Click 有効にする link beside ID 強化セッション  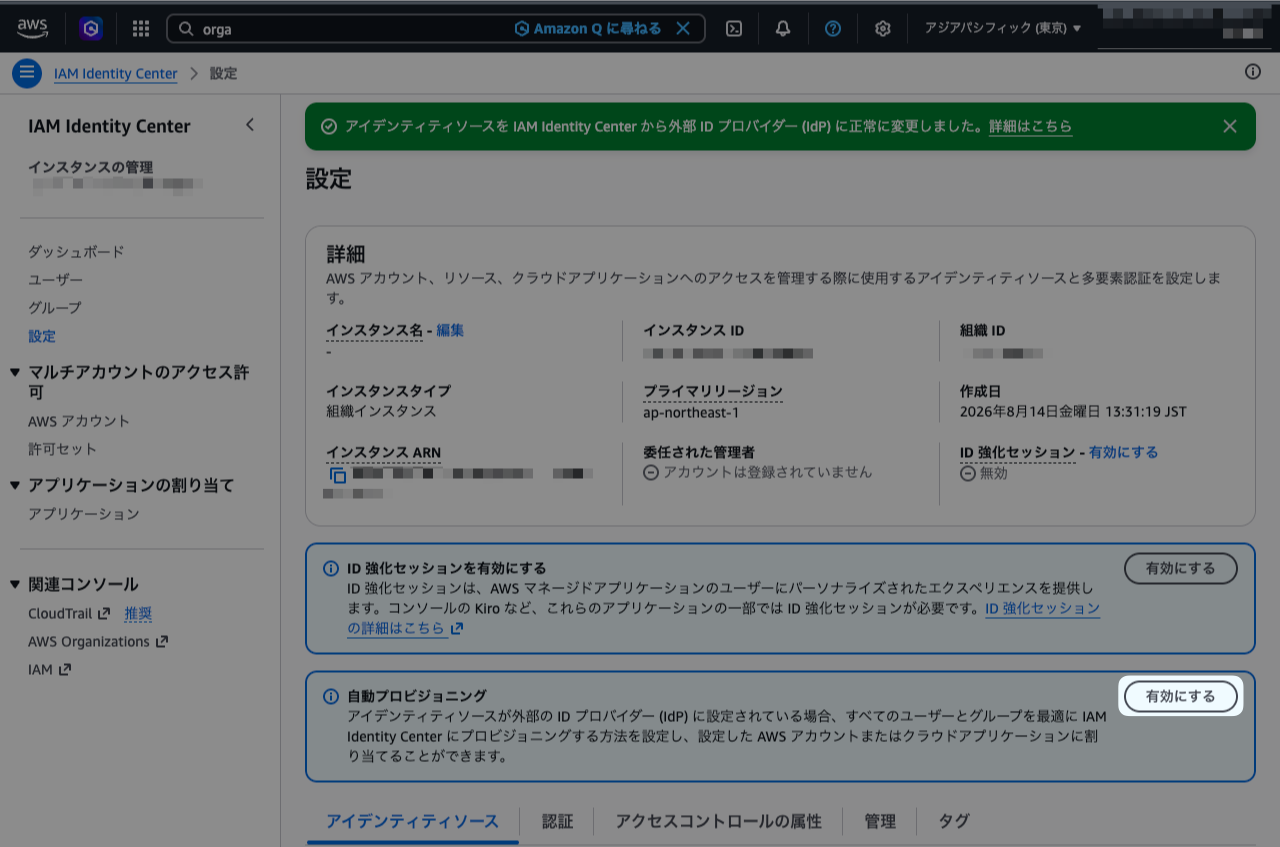[x=1123, y=452]
